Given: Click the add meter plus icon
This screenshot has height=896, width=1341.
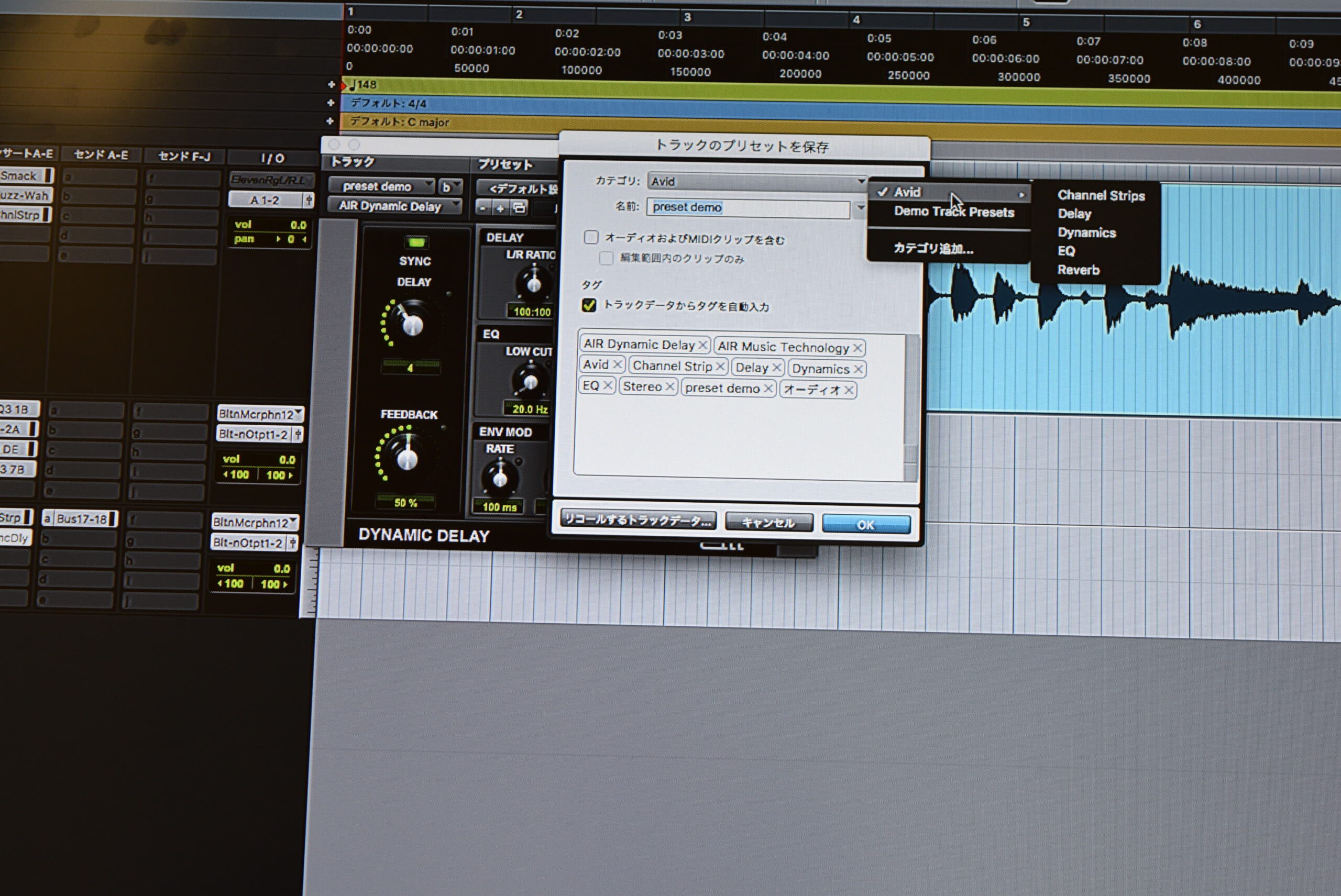Looking at the screenshot, I should pyautogui.click(x=331, y=103).
